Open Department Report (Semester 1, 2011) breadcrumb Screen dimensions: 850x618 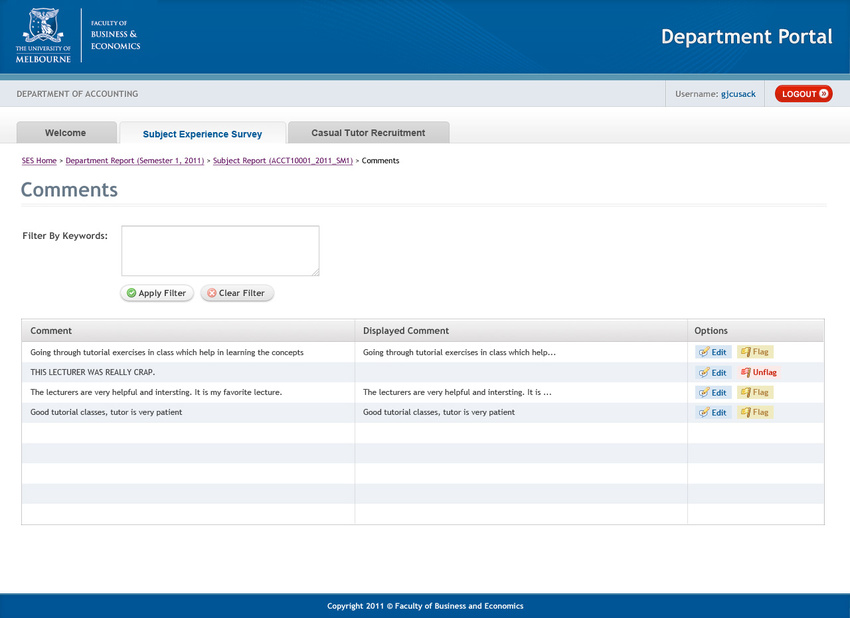point(134,160)
